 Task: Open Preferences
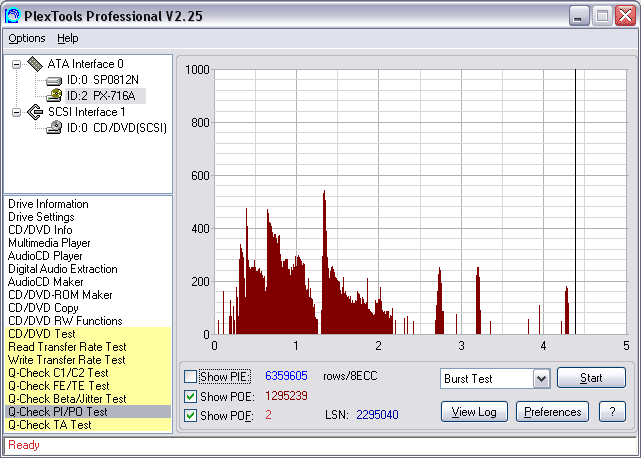coord(552,412)
